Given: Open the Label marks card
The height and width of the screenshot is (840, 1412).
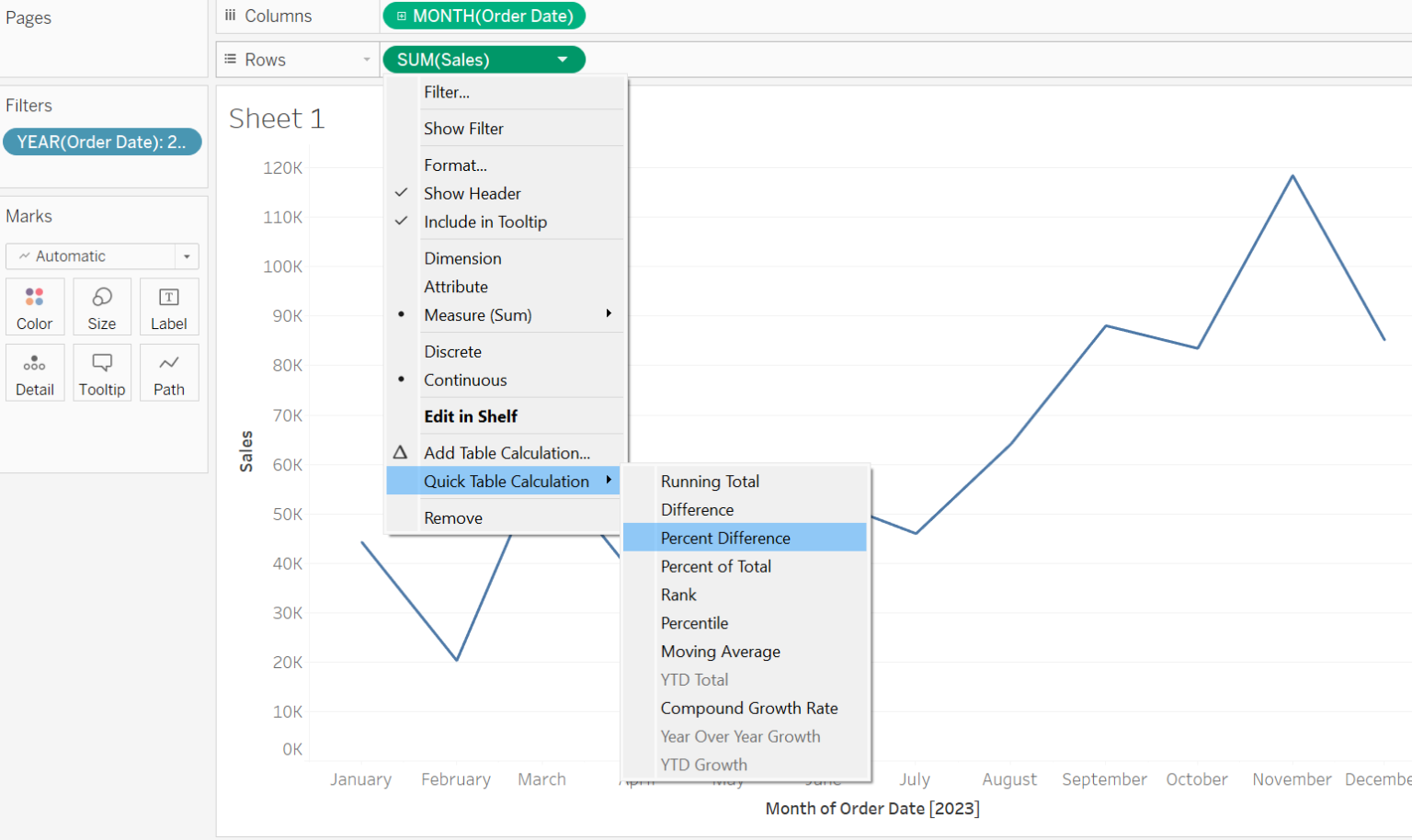Looking at the screenshot, I should [x=169, y=306].
